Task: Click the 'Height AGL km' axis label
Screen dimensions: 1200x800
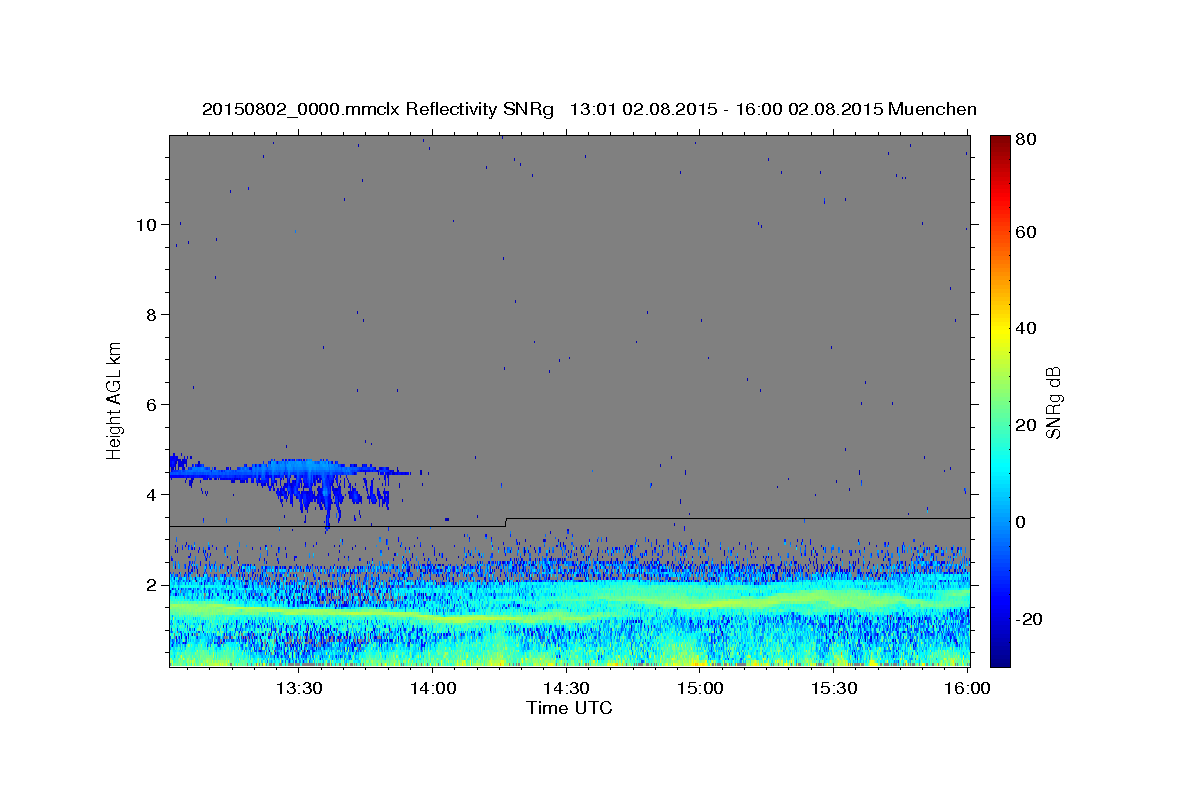Action: point(115,400)
